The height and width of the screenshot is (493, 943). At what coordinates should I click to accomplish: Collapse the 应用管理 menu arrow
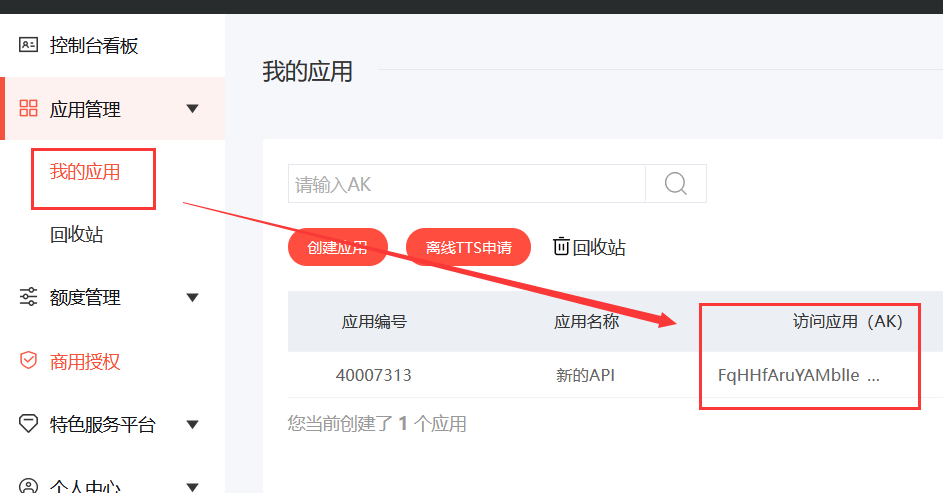click(192, 109)
